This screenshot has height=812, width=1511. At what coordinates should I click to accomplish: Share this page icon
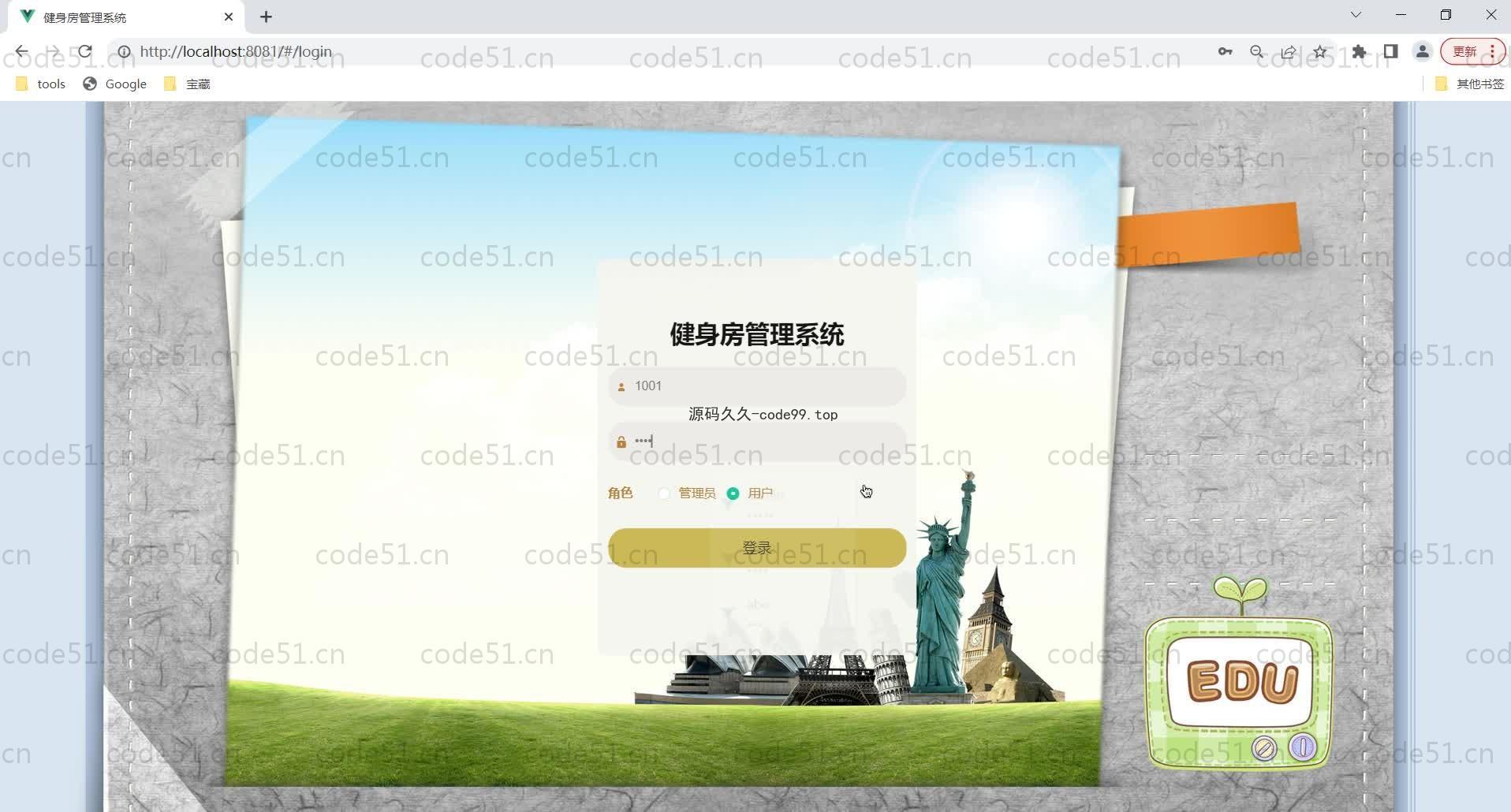click(x=1289, y=51)
